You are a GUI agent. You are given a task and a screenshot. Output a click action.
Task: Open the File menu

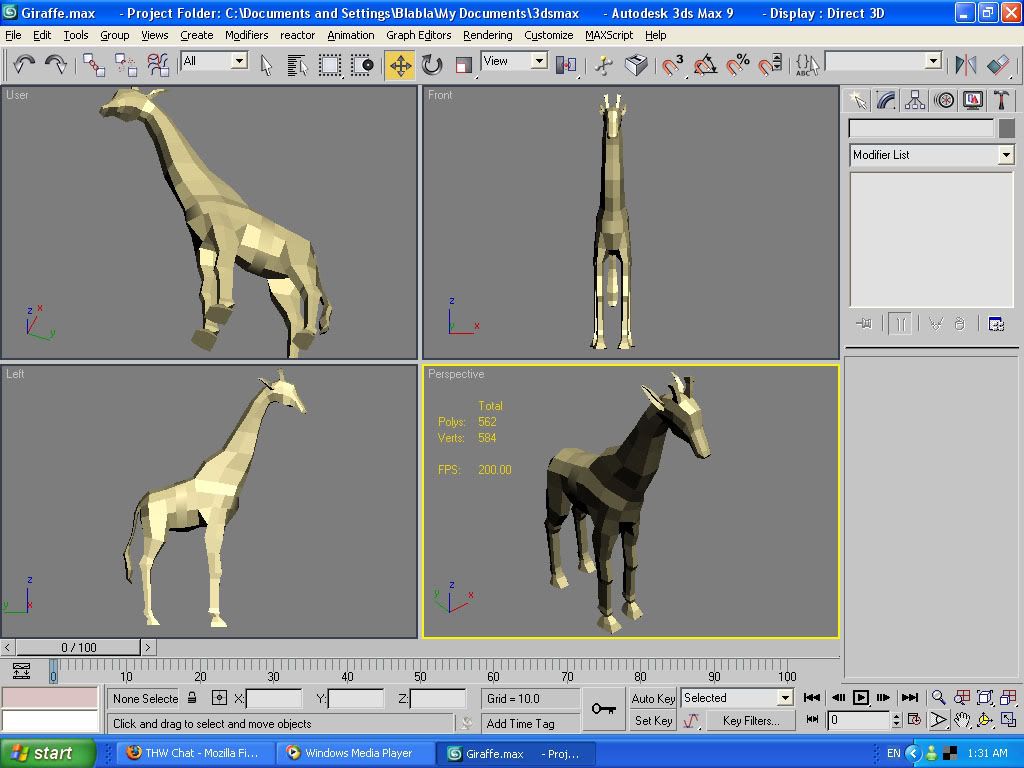13,35
